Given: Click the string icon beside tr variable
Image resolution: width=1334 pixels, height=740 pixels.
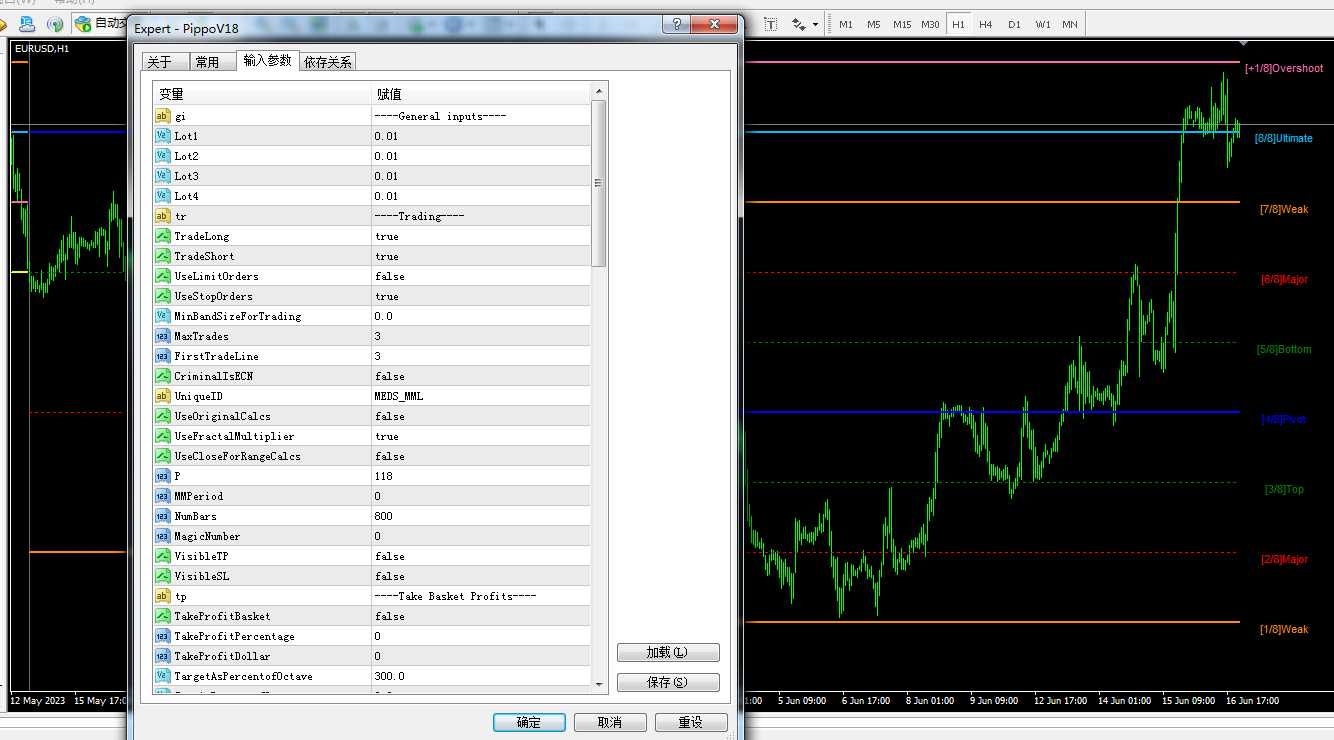Looking at the screenshot, I should pyautogui.click(x=162, y=216).
